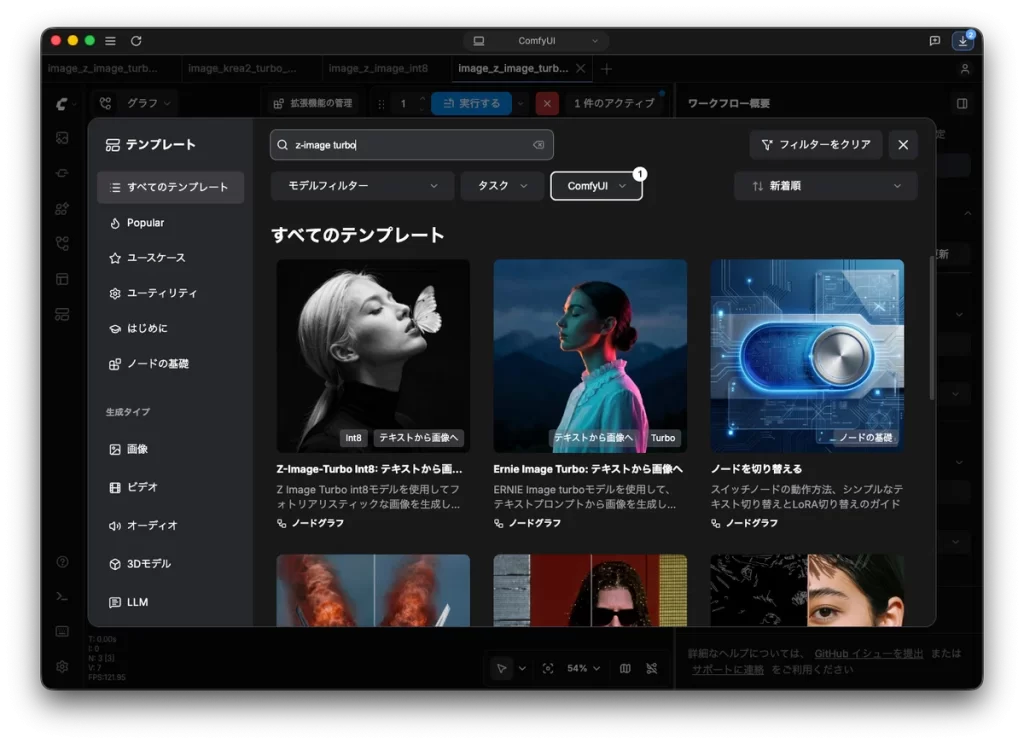Select the Popular category
This screenshot has height=744, width=1024.
170,223
